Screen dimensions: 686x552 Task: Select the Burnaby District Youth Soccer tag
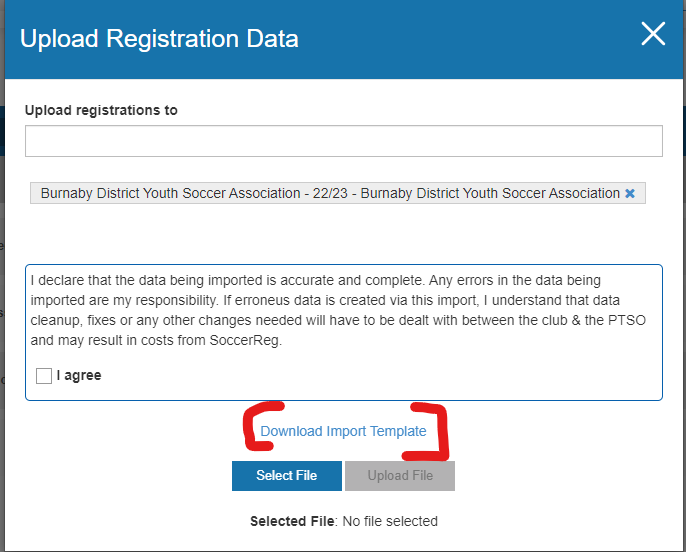330,194
